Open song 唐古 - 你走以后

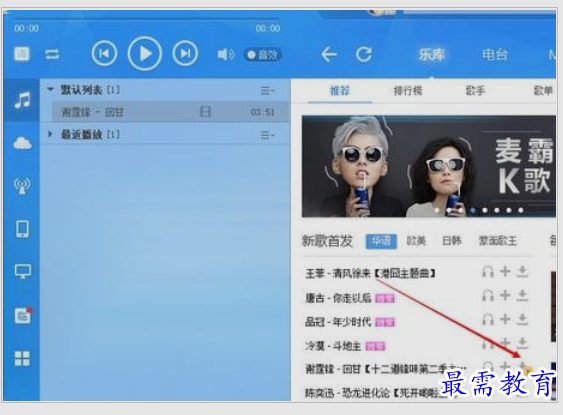point(338,298)
